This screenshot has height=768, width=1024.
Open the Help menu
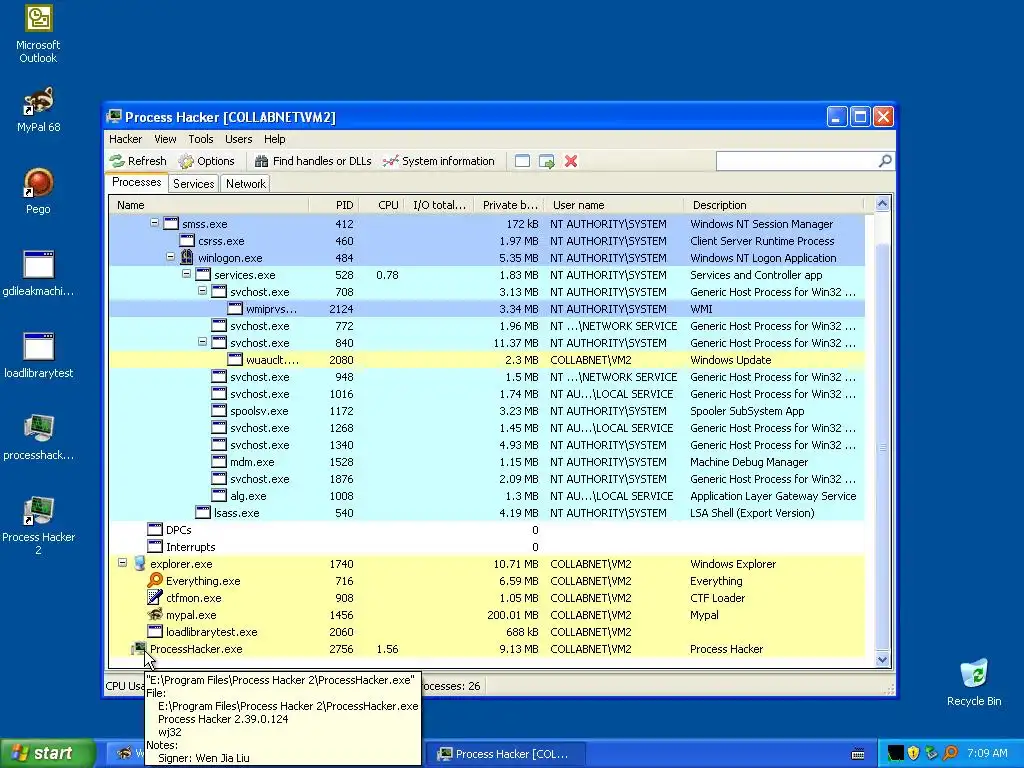[274, 139]
